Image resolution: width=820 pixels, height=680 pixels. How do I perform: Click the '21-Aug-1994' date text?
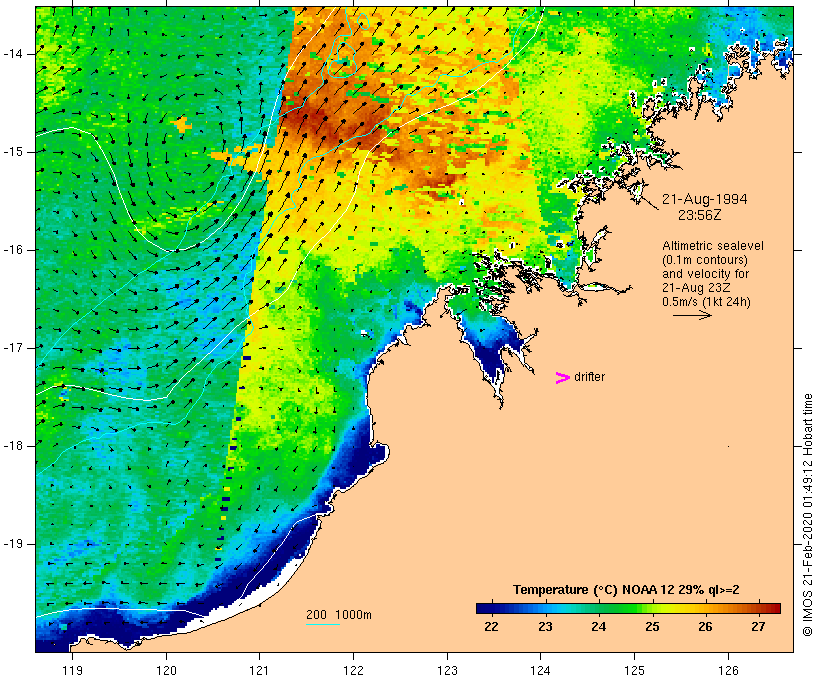coord(704,199)
